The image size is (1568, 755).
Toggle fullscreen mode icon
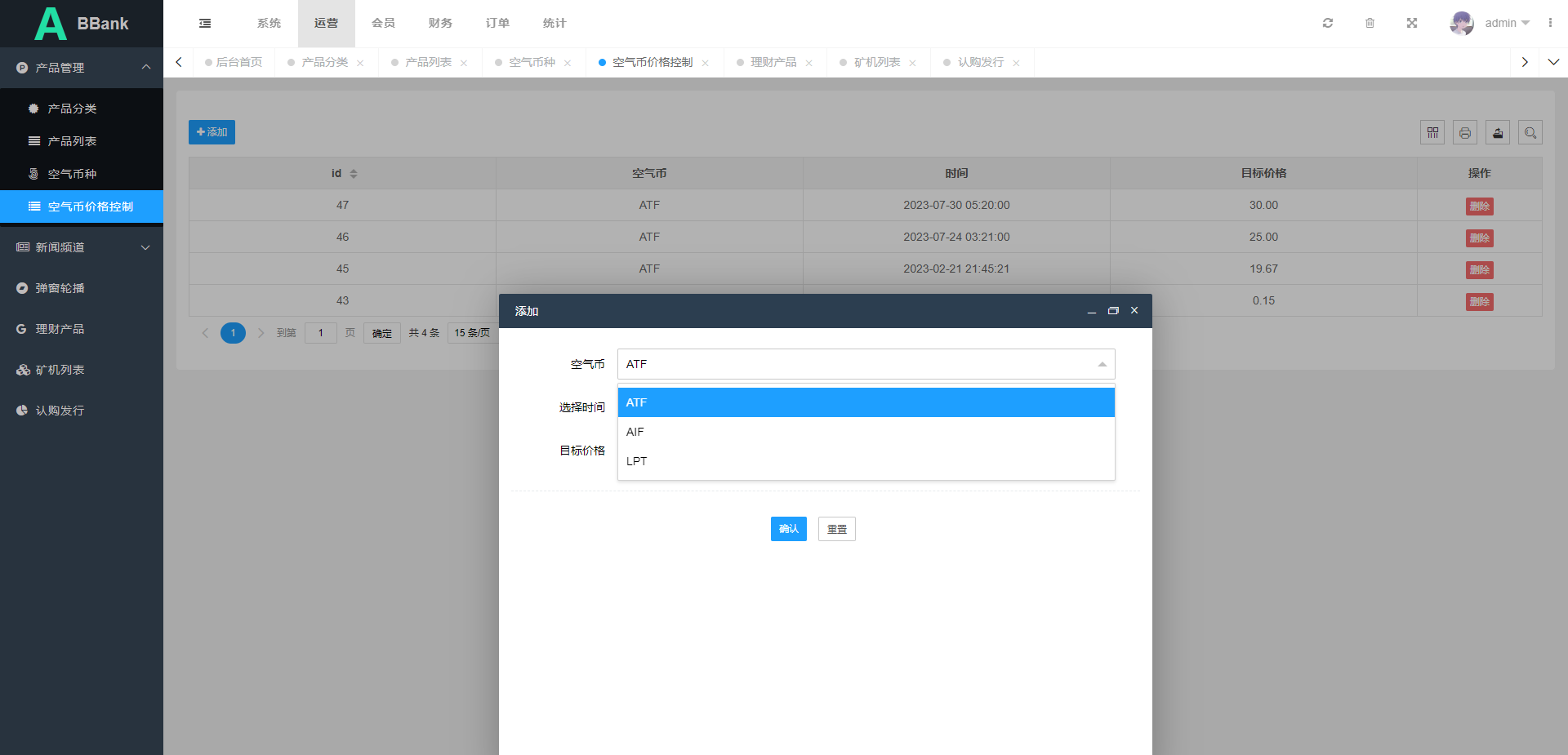point(1412,23)
